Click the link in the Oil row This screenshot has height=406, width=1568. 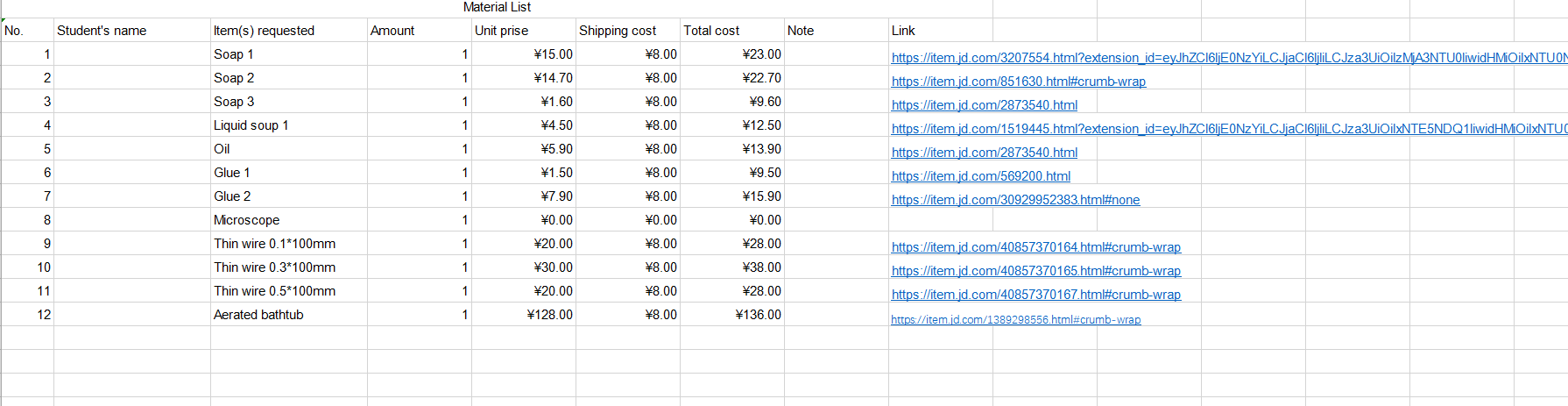(984, 153)
